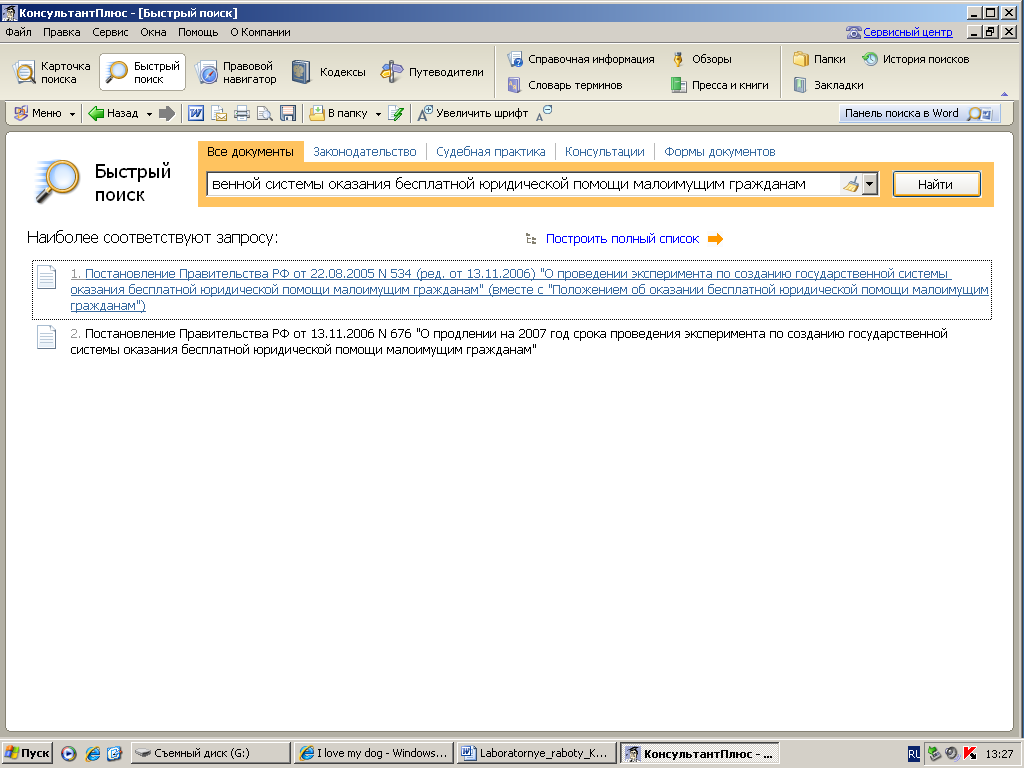The image size is (1024, 768).
Task: Open search query history dropdown
Action: click(x=869, y=184)
